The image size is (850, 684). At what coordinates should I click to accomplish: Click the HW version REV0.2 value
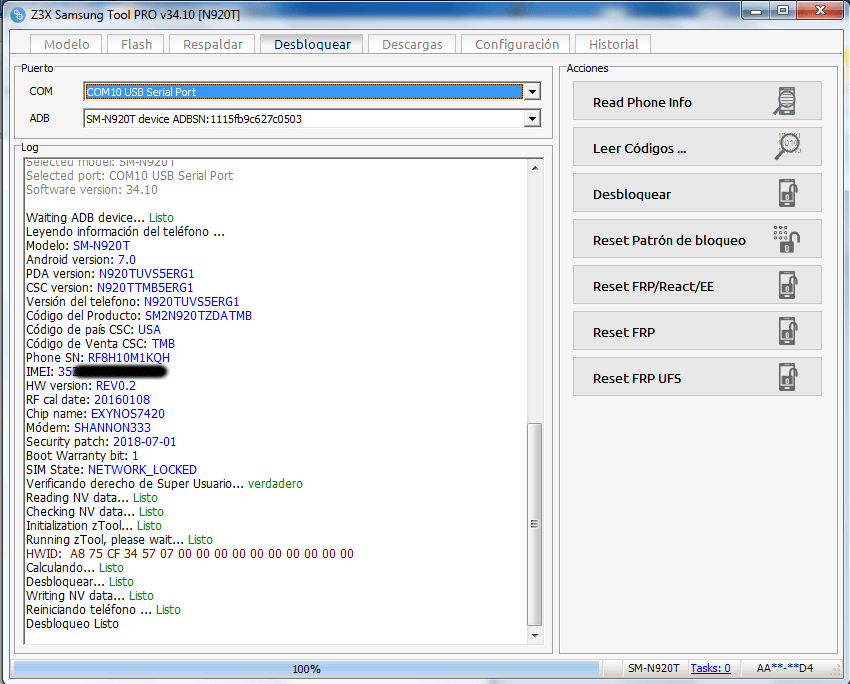[115, 385]
